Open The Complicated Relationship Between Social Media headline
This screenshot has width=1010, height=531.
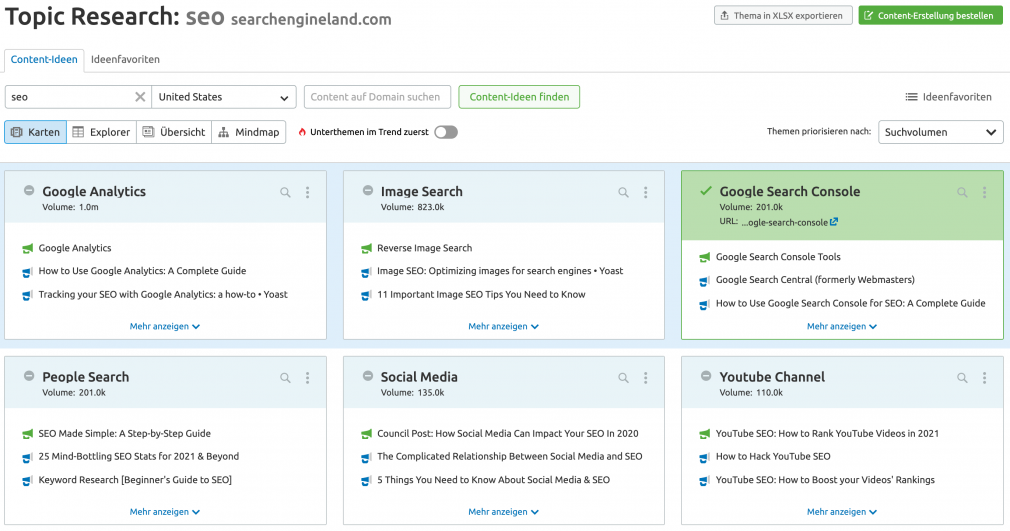point(510,456)
